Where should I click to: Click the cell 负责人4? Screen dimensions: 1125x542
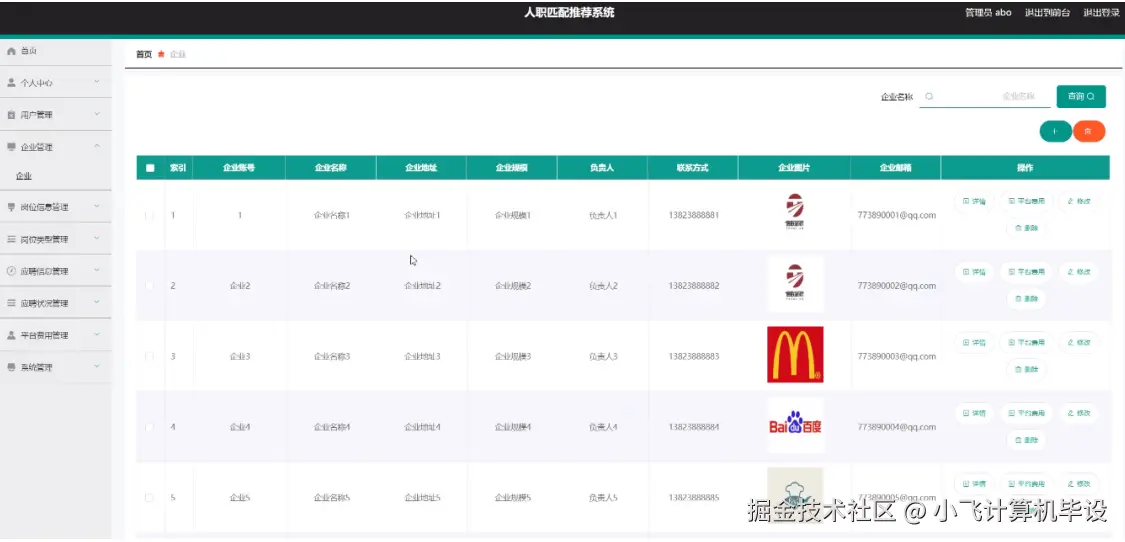coord(603,427)
